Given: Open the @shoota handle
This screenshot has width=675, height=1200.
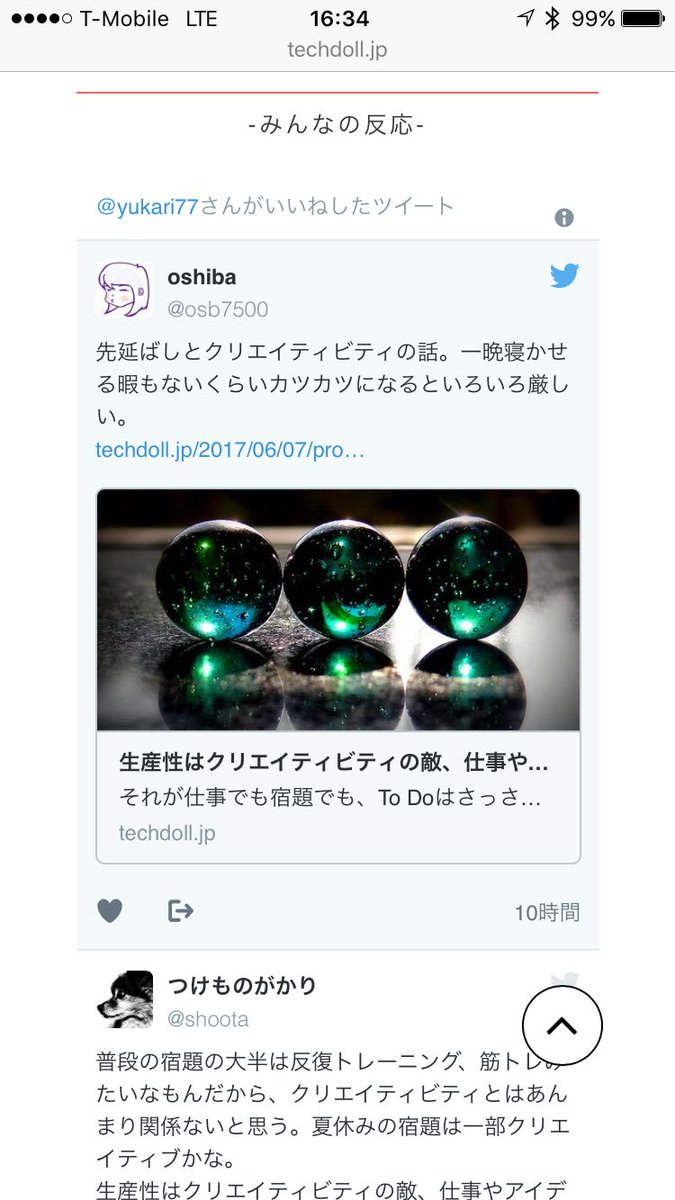Looking at the screenshot, I should [x=208, y=1019].
